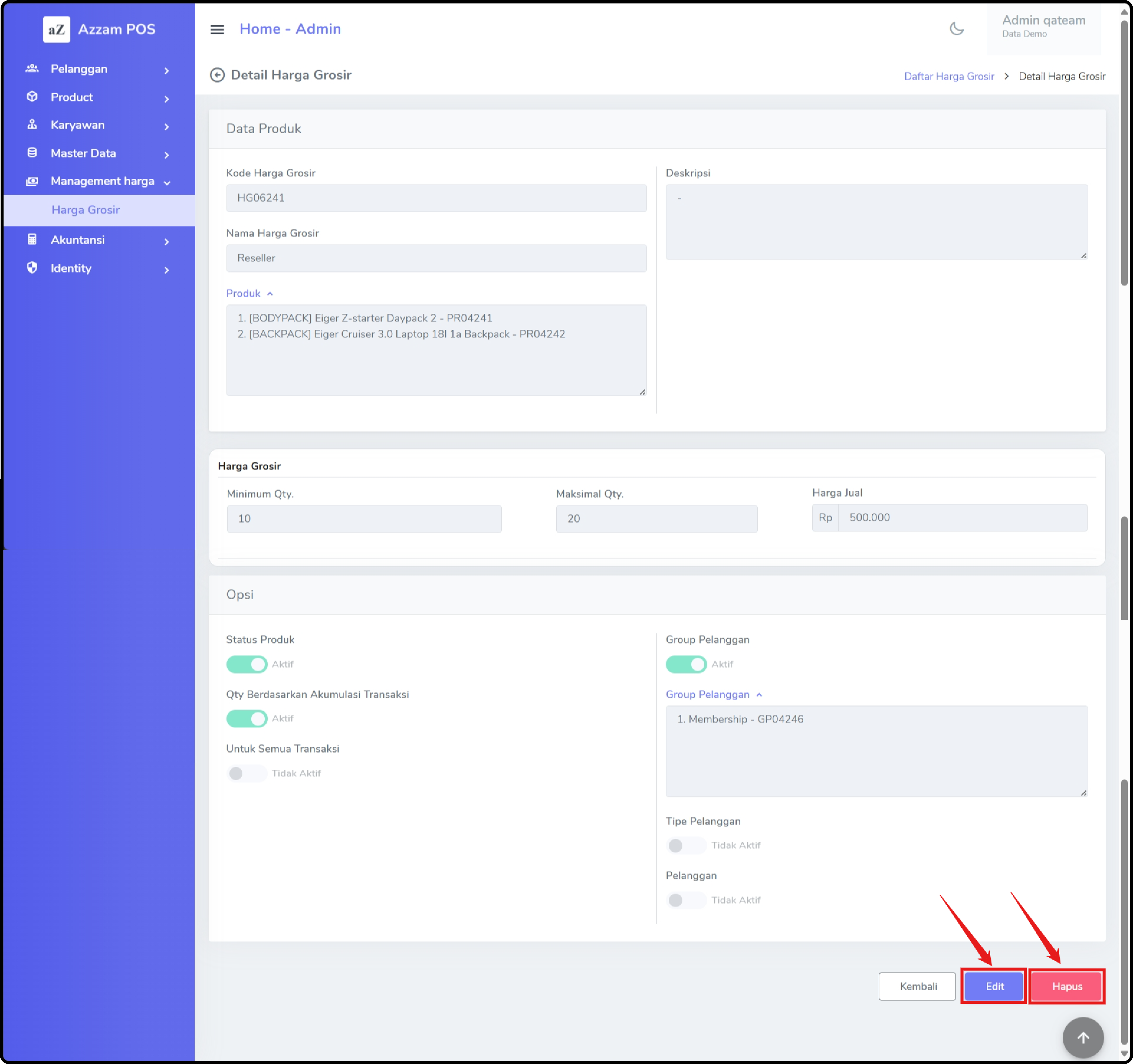
Task: Click the hamburger menu icon
Action: (x=217, y=29)
